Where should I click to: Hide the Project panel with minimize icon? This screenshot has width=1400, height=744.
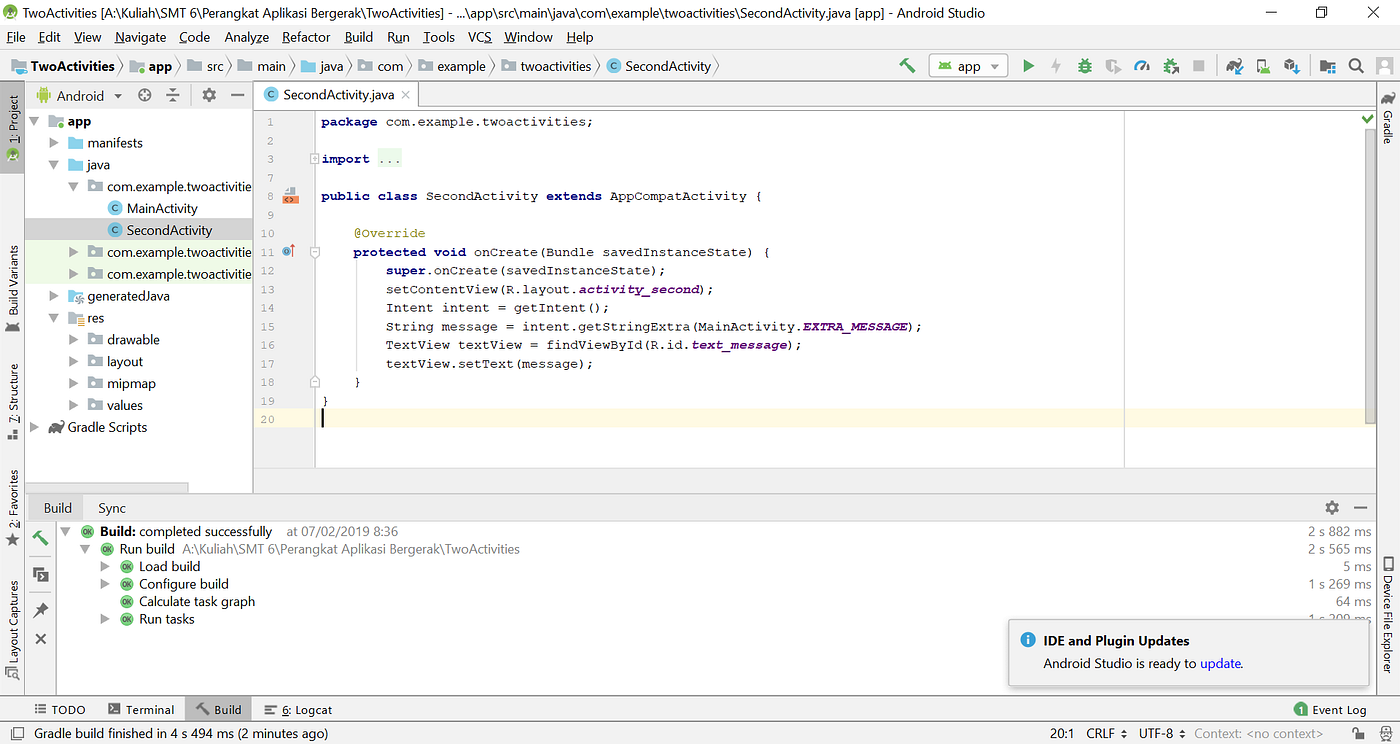pyautogui.click(x=238, y=95)
